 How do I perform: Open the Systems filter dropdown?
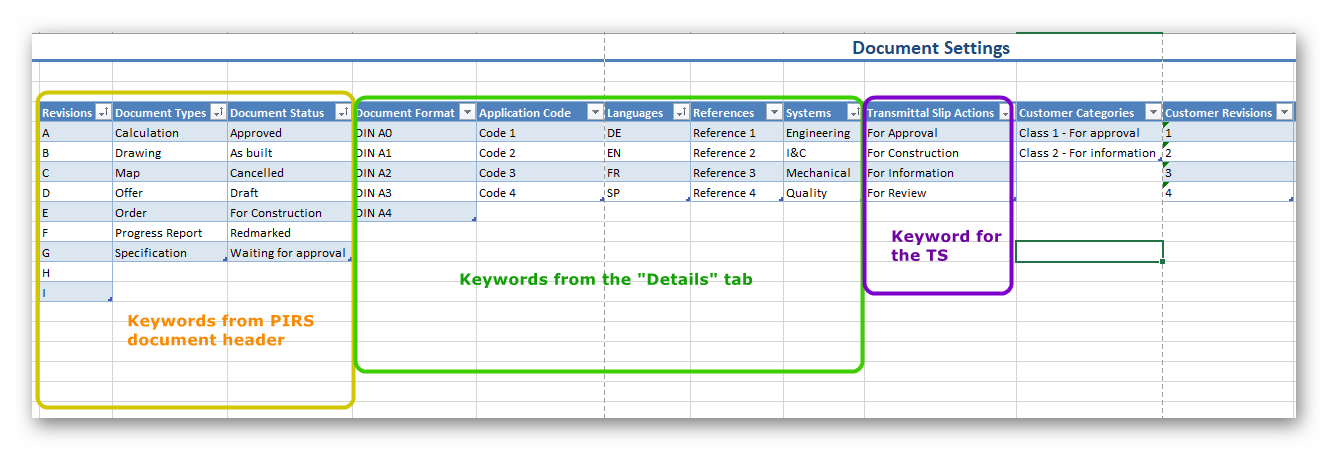point(855,113)
